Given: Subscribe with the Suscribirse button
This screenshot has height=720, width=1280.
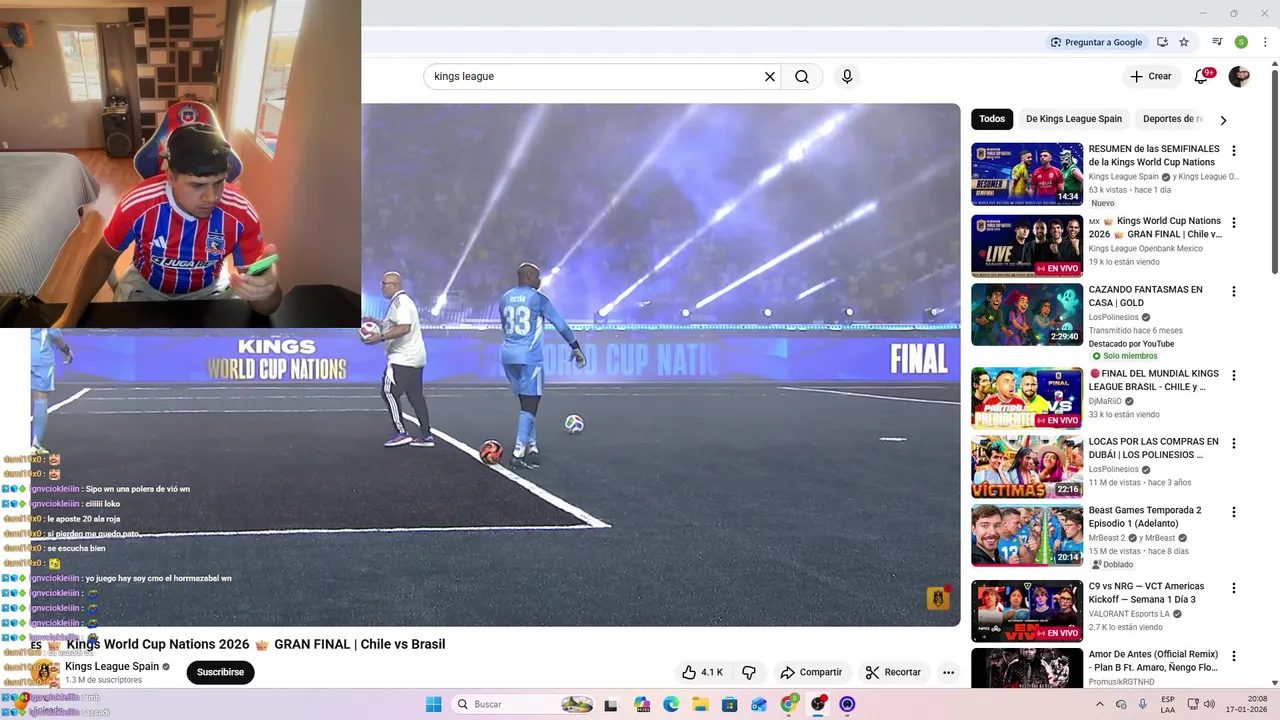Looking at the screenshot, I should (x=220, y=672).
